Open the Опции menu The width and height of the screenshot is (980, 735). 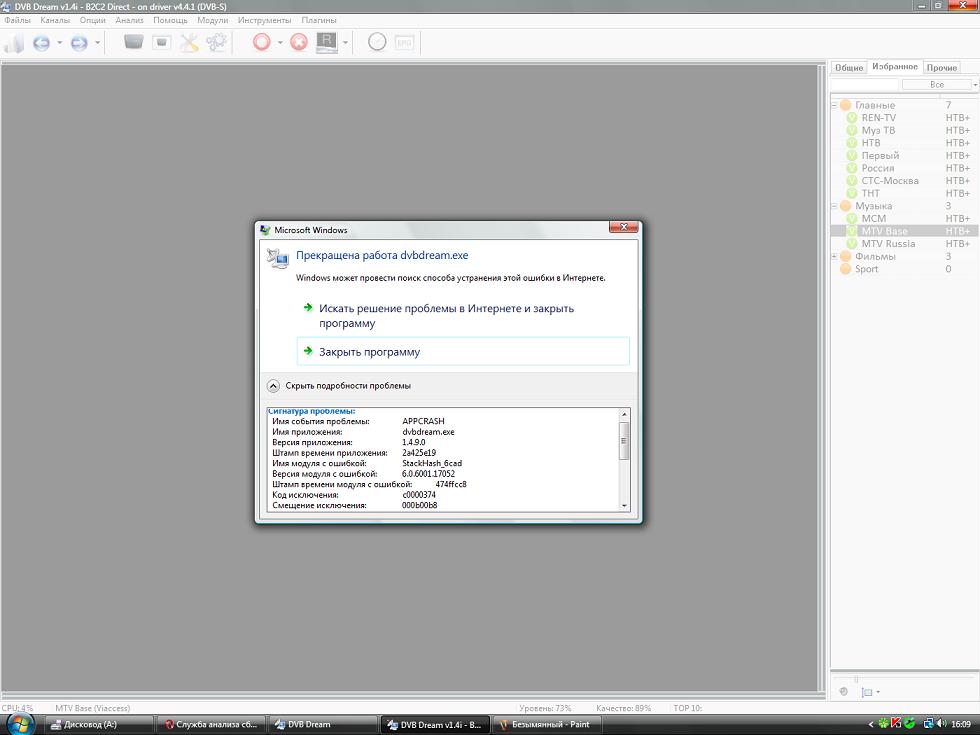(x=92, y=20)
